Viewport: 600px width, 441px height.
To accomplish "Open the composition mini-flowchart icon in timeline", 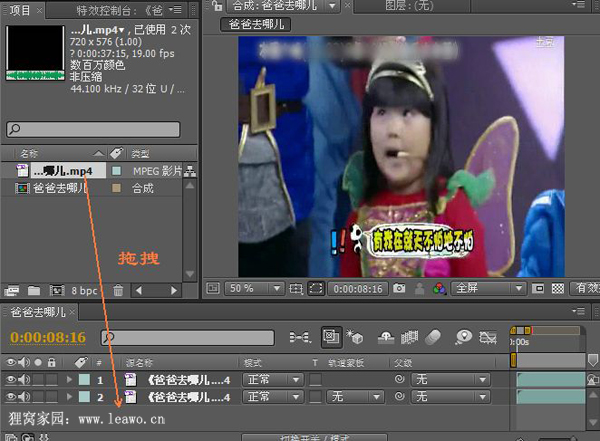I will 299,338.
